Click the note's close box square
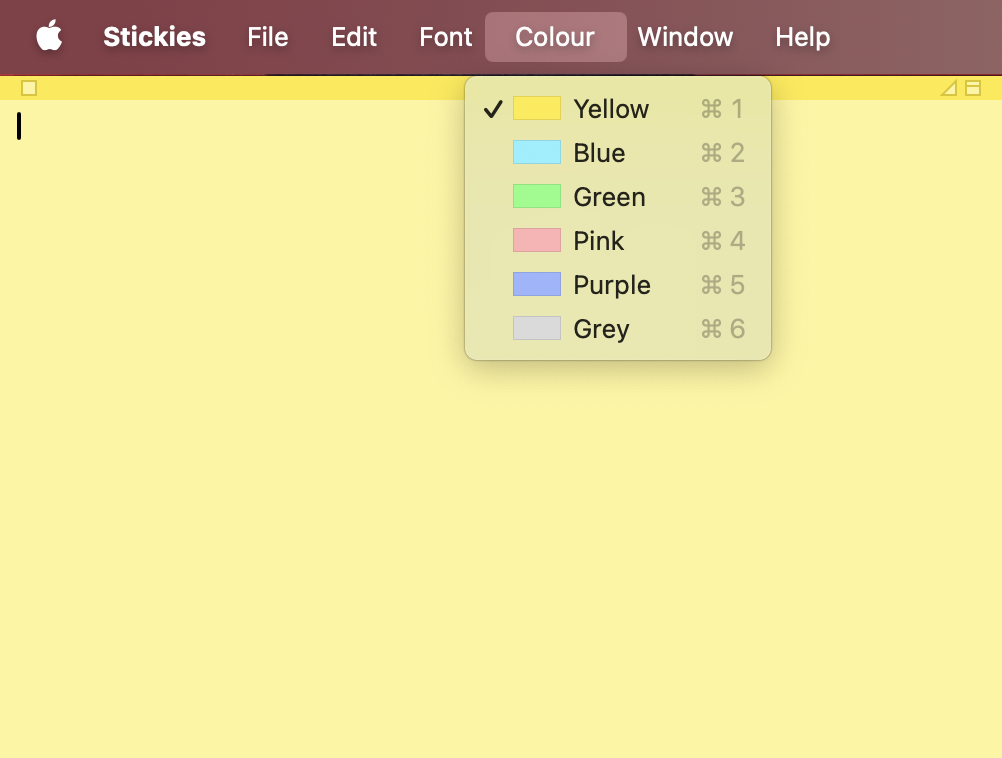1002x758 pixels. tap(29, 87)
